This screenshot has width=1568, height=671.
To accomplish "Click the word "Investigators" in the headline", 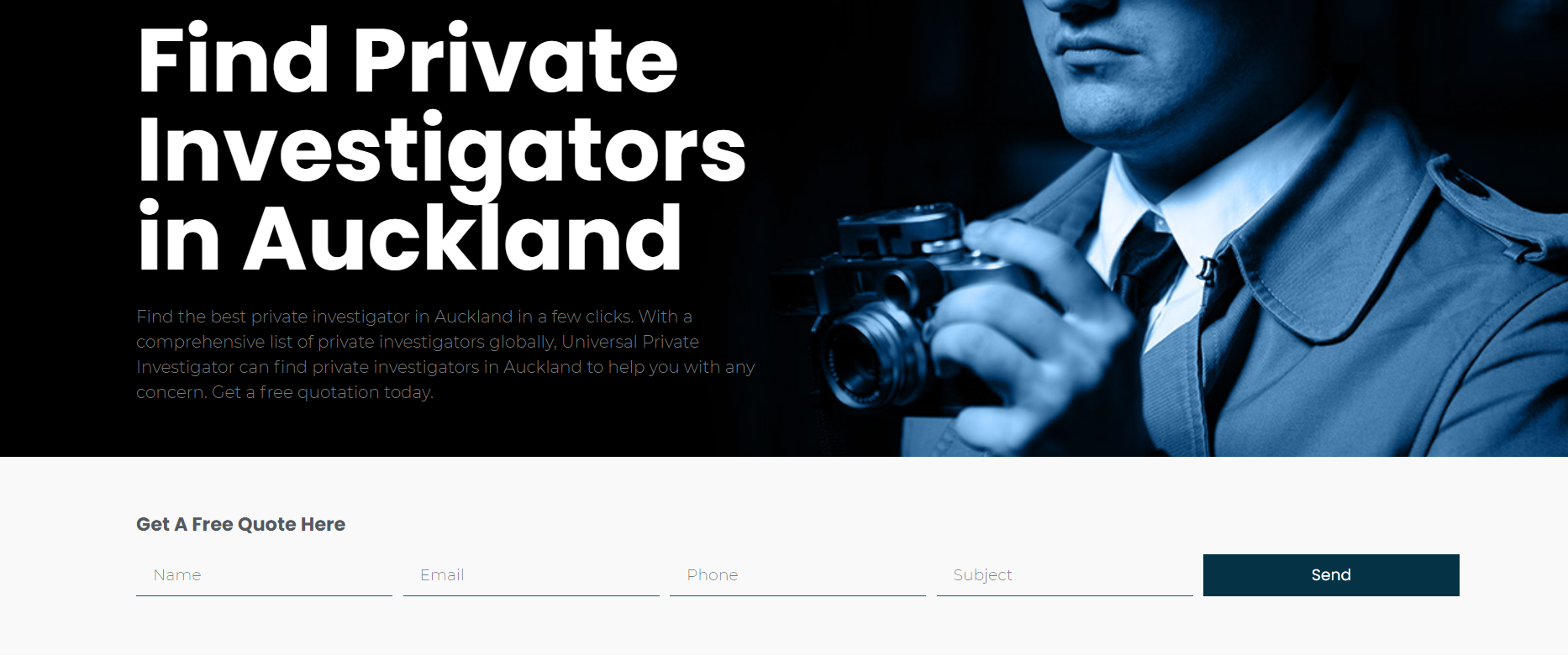I will pyautogui.click(x=442, y=151).
